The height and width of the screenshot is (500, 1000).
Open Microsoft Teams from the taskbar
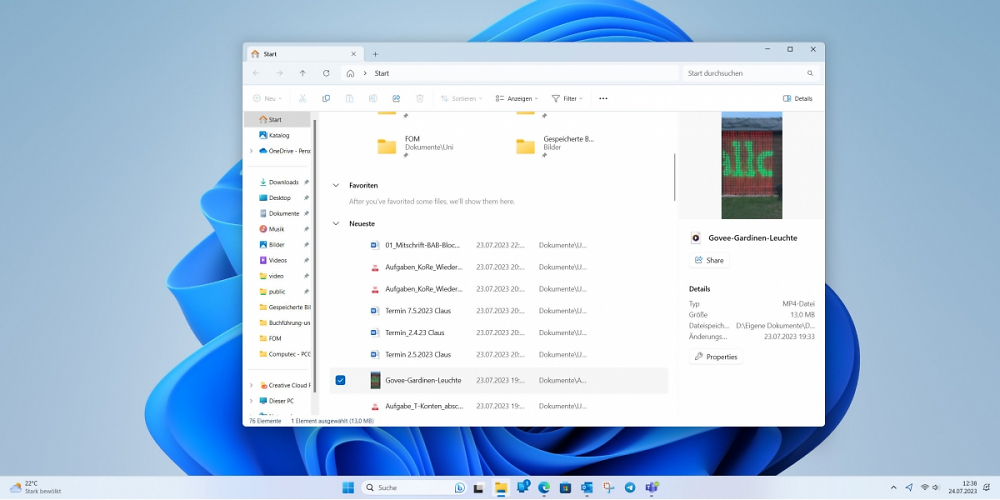pos(651,488)
